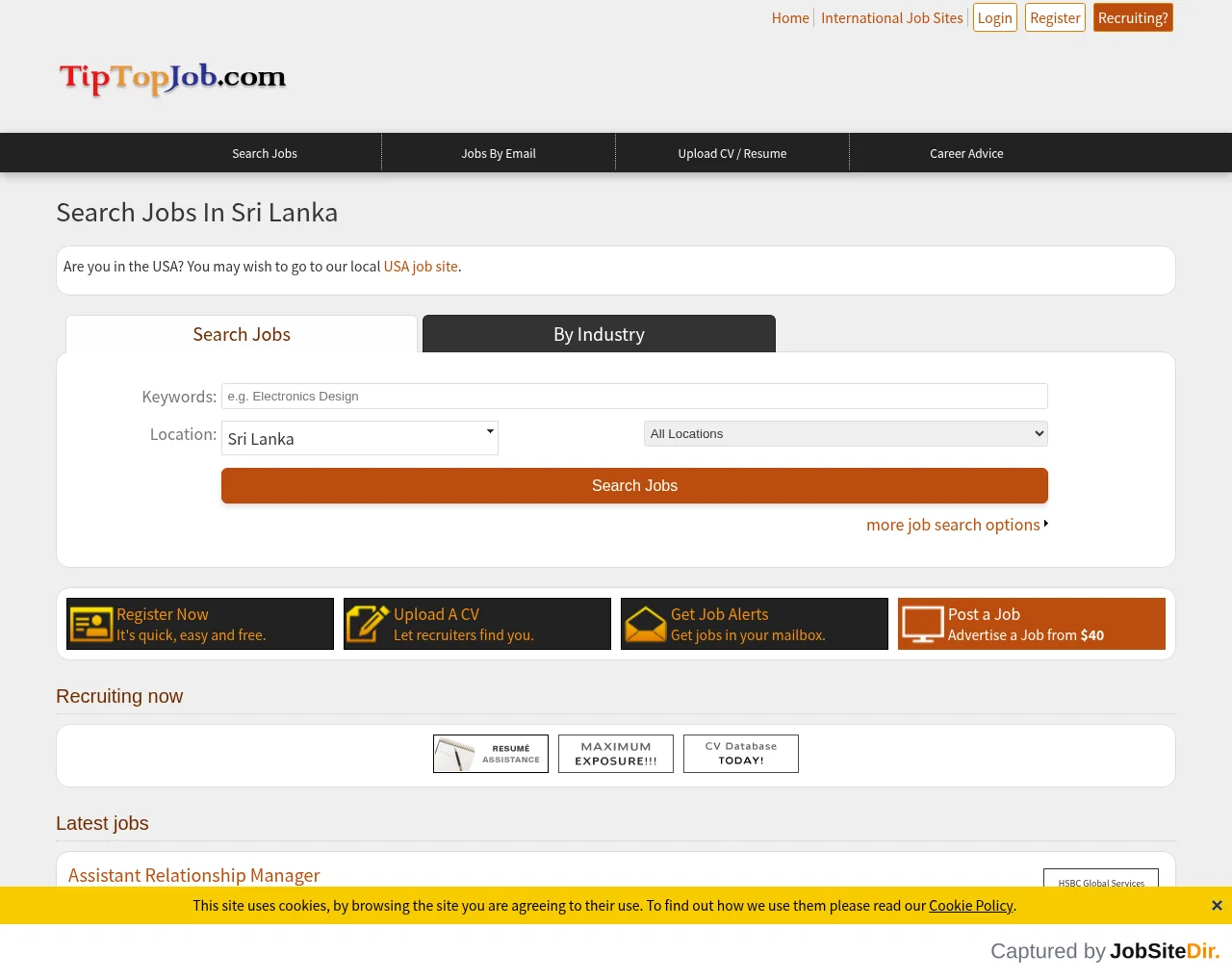
Task: Click the Search Jobs In Sri Lanka heading
Action: click(x=197, y=213)
